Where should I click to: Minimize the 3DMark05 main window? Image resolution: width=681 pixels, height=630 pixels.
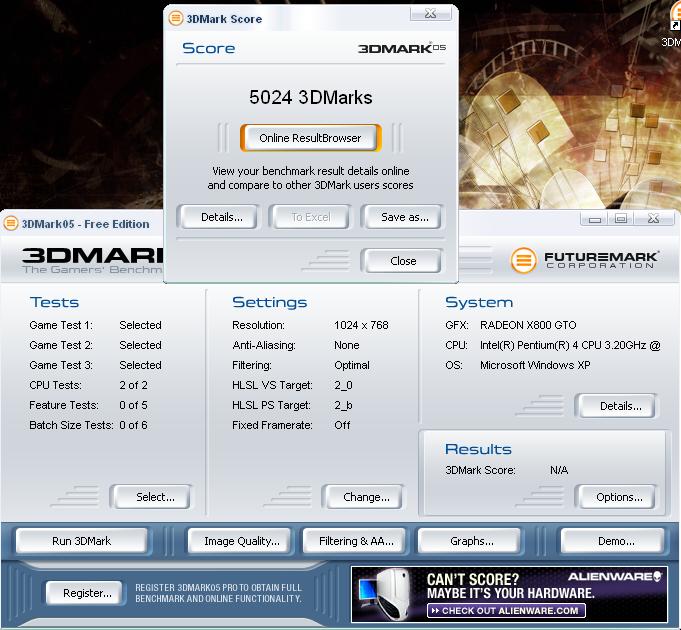coord(595,219)
